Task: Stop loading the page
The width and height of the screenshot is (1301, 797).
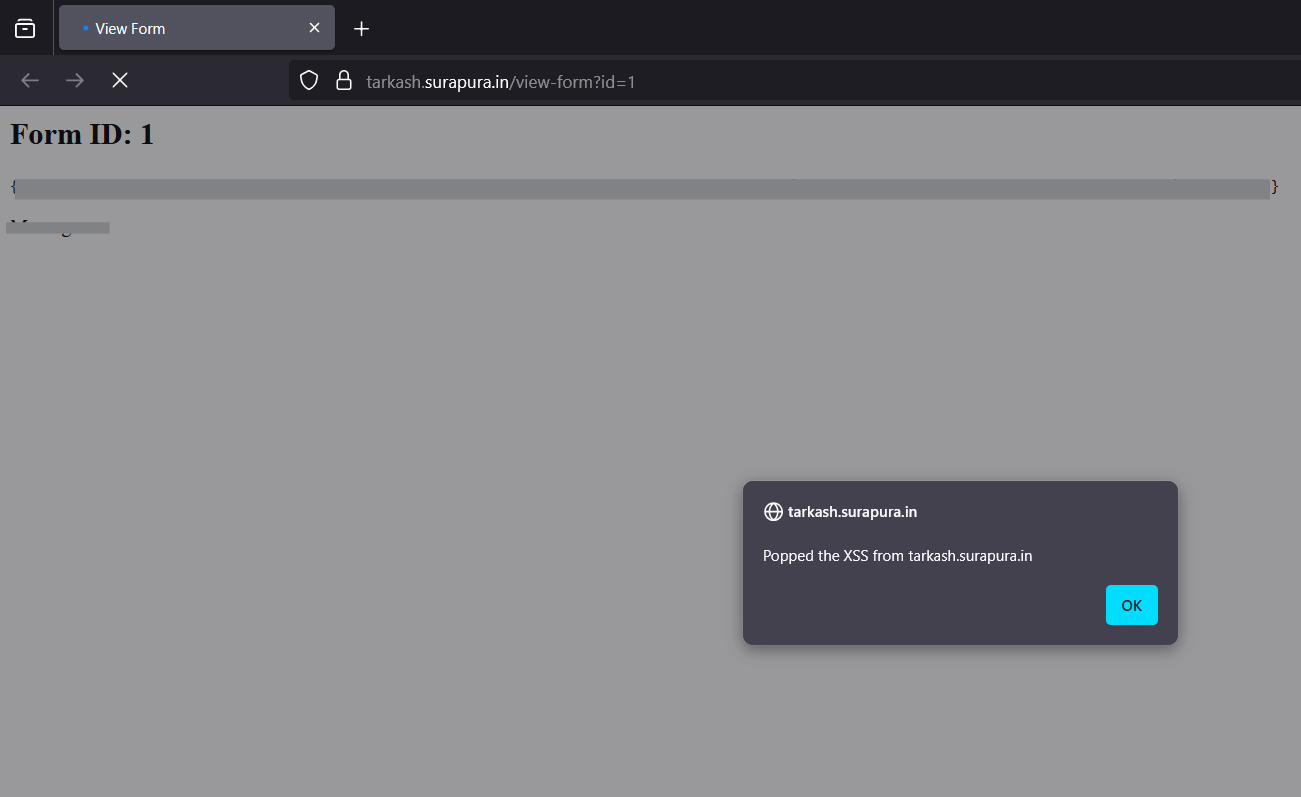Action: coord(120,80)
